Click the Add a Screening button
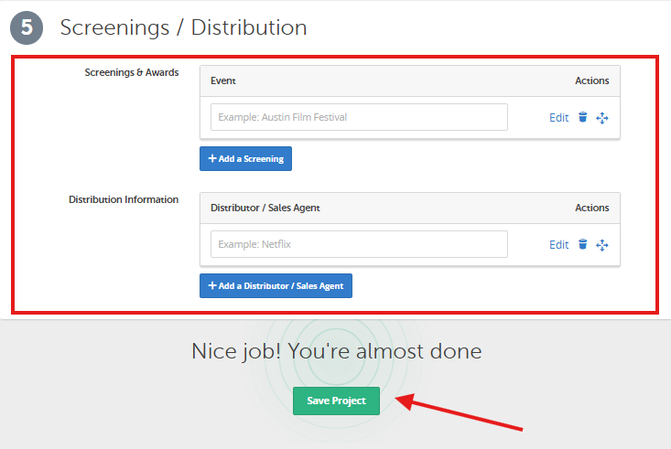Image resolution: width=671 pixels, height=449 pixels. click(x=245, y=158)
